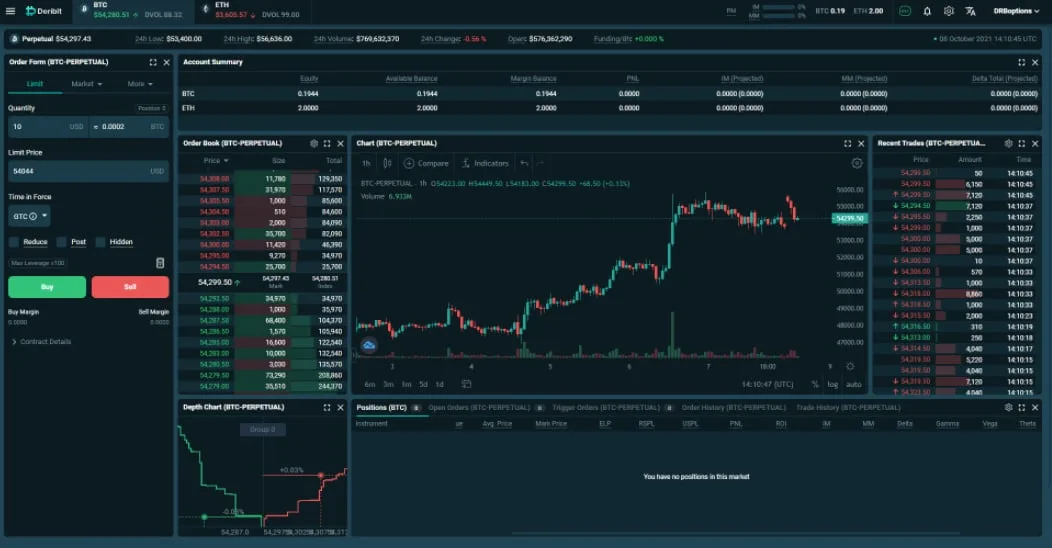
Task: Click cloud save icon on chart
Action: 368,345
